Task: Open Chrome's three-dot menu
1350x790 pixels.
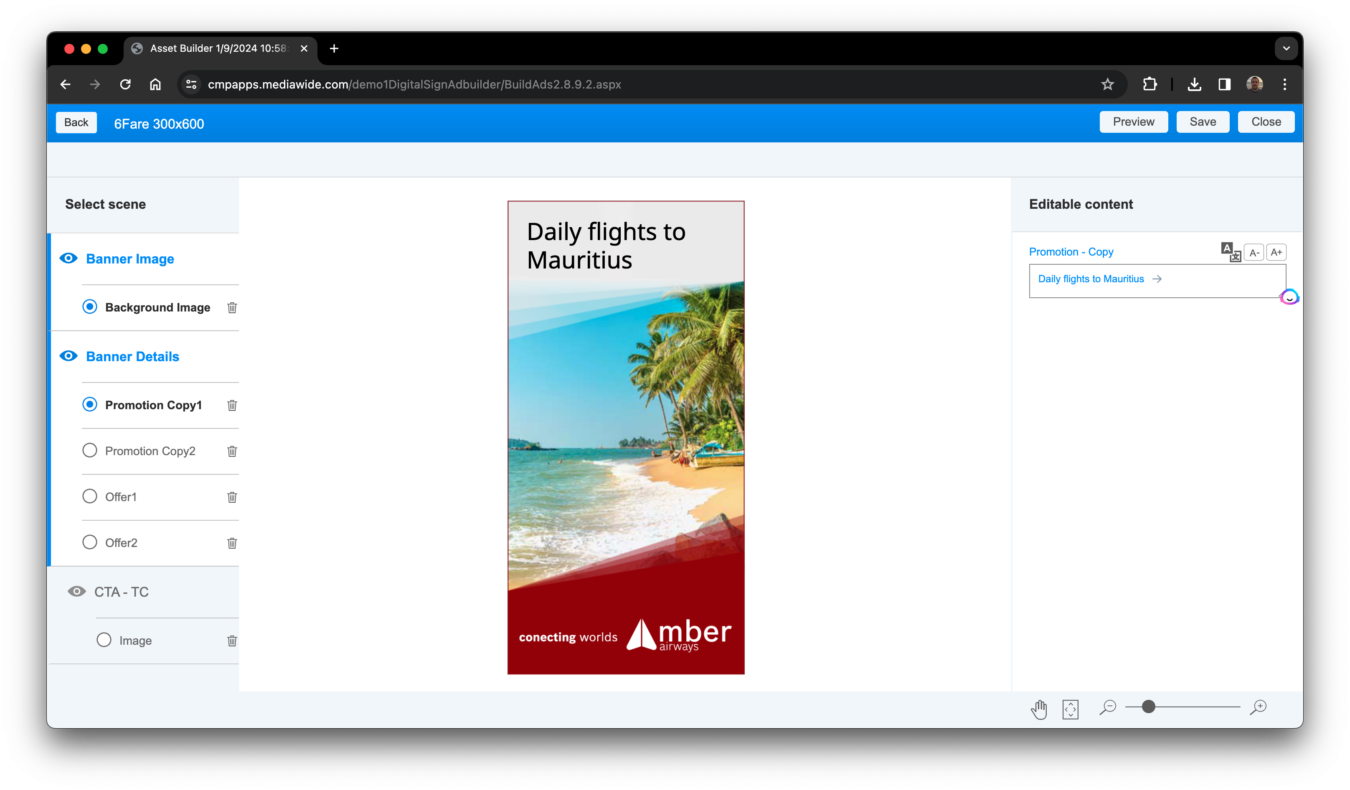Action: (x=1285, y=84)
